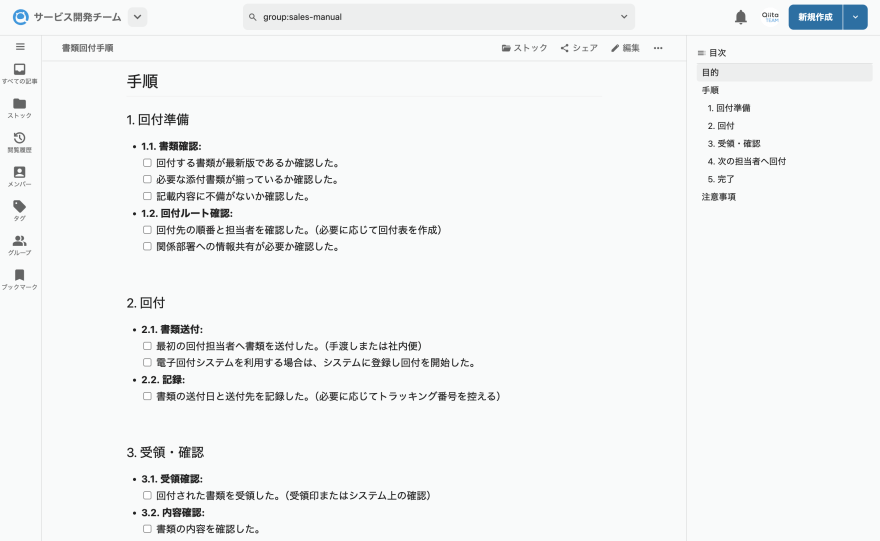Tick the 関係部署への情報共有 checkbox
This screenshot has width=880, height=541.
click(x=147, y=246)
